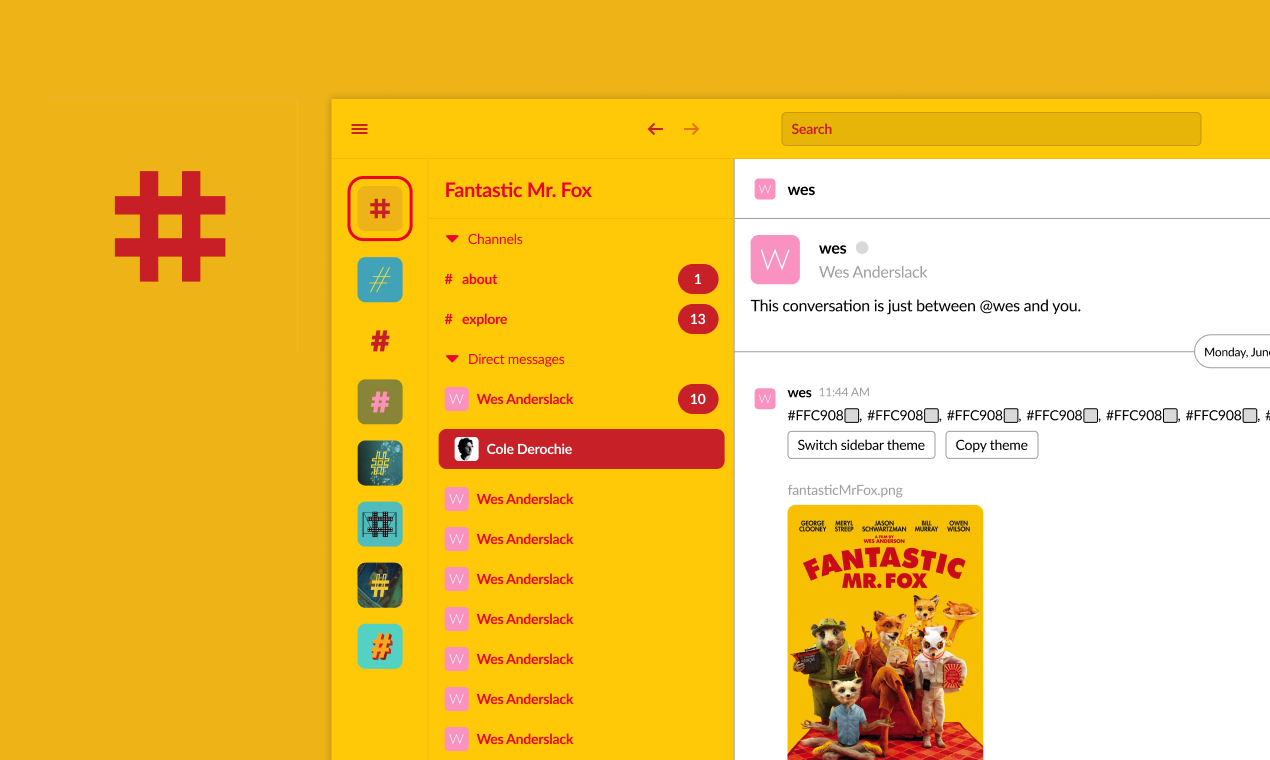This screenshot has height=760, width=1270.
Task: Switch to the teal workspace with orange 3D hash
Action: [x=380, y=646]
